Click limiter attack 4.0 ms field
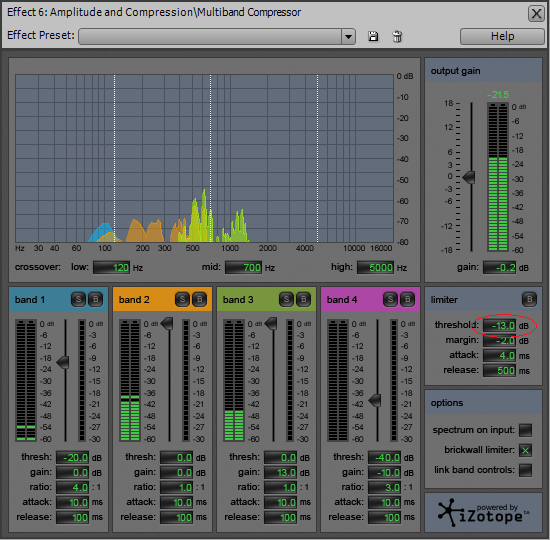Viewport: 550px width, 540px height. (x=499, y=356)
